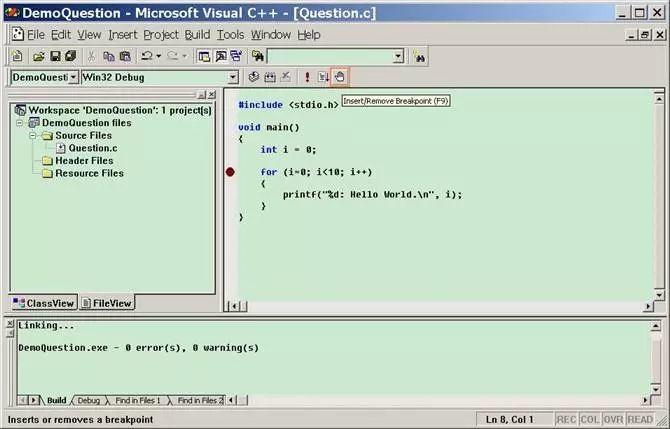670x429 pixels.
Task: Cut selection using scissors icon
Action: 91,56
